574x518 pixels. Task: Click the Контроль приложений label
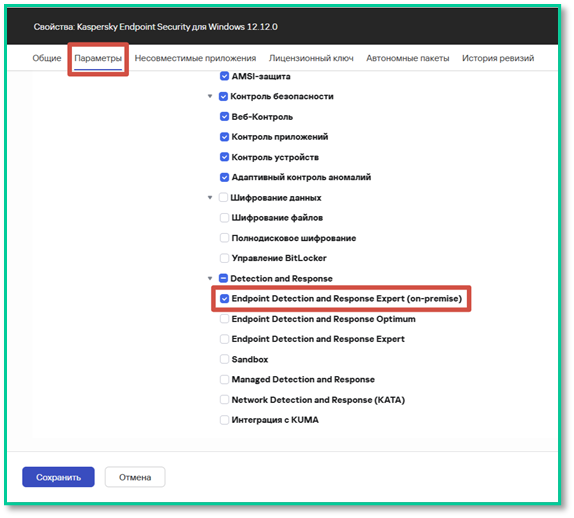[x=280, y=137]
